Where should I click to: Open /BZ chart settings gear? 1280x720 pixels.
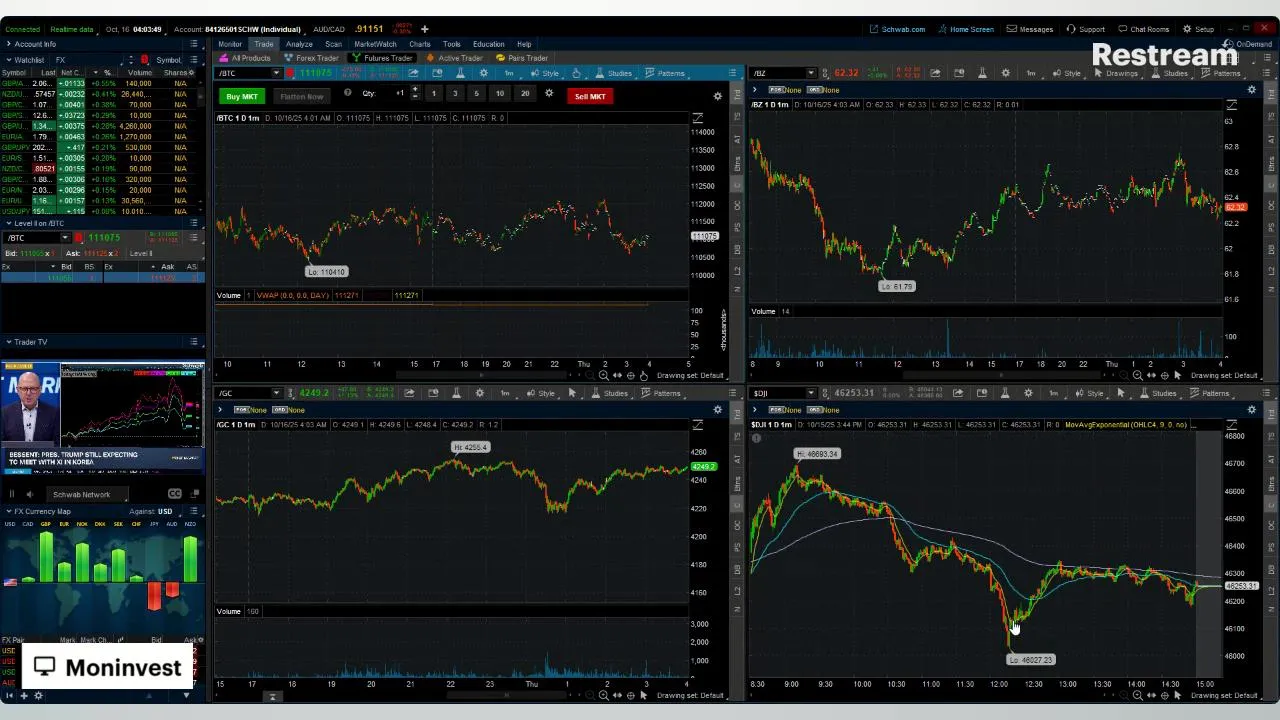1005,73
